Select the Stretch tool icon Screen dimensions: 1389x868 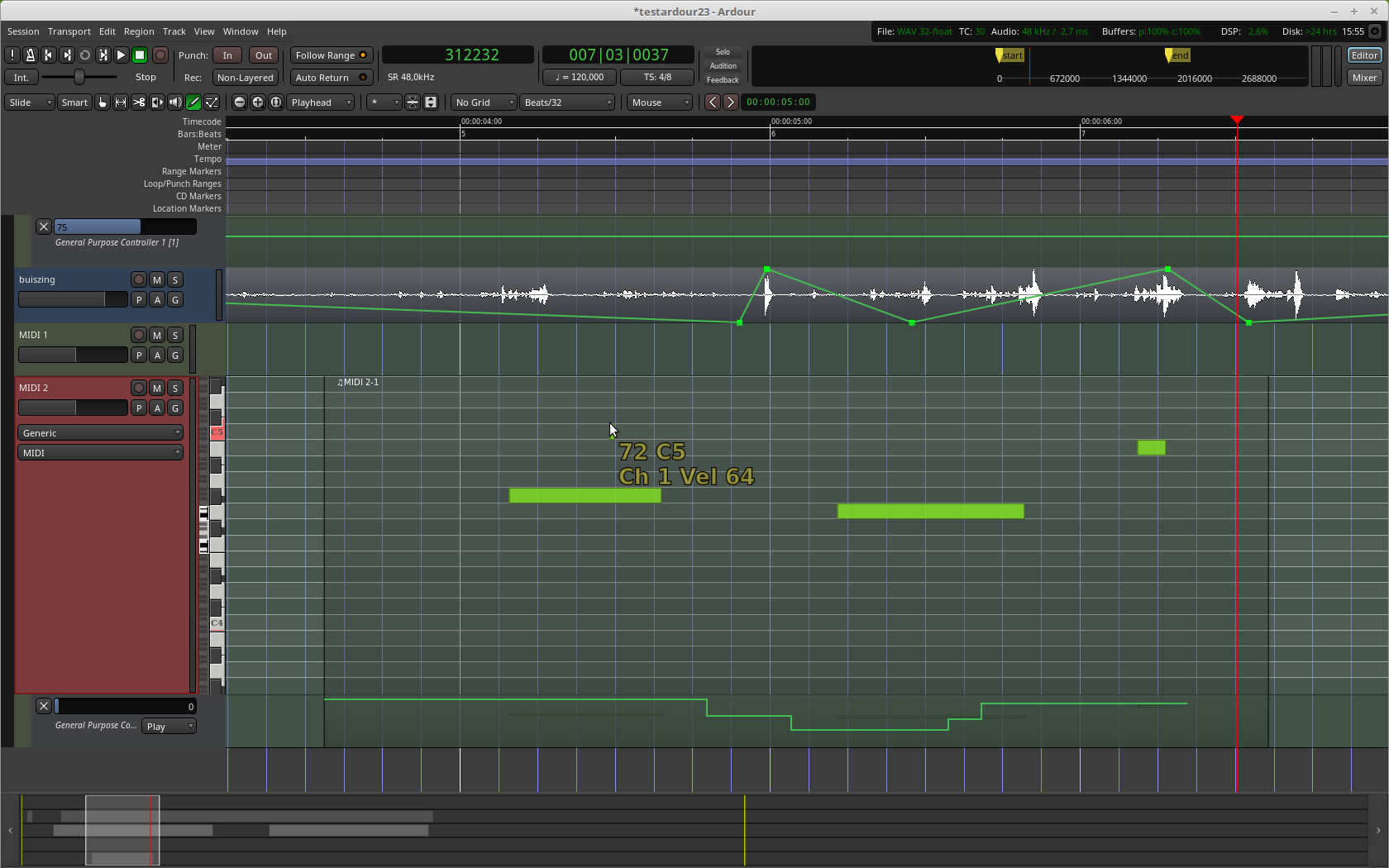(x=157, y=103)
